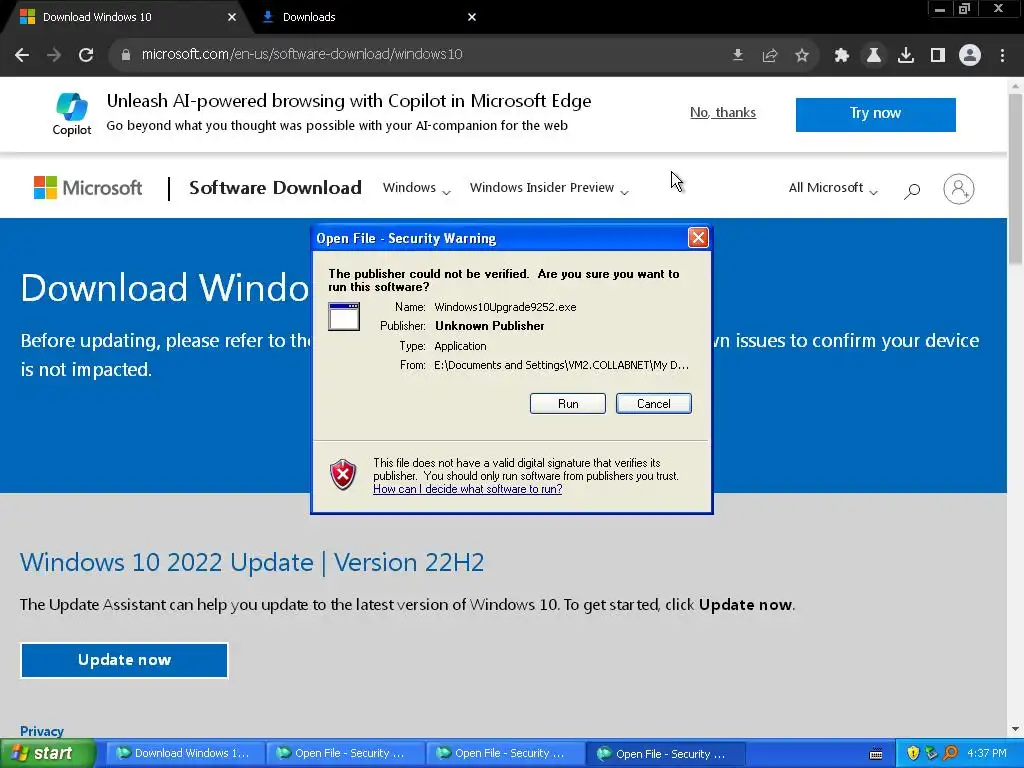Click the network tray icon beside the shield
1024x768 pixels.
coord(931,753)
